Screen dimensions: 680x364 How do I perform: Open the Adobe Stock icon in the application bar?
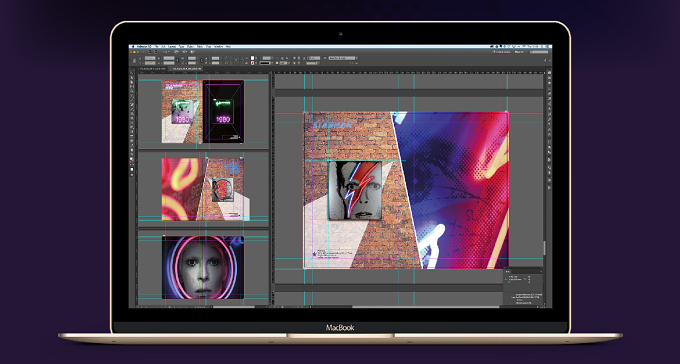(155, 52)
